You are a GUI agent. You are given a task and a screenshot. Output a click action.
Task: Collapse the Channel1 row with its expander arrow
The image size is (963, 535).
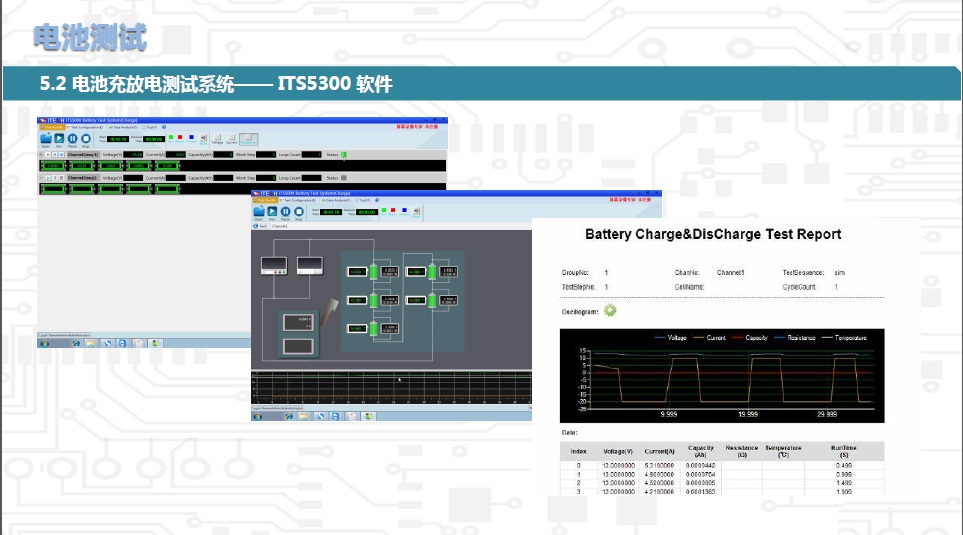click(x=42, y=154)
